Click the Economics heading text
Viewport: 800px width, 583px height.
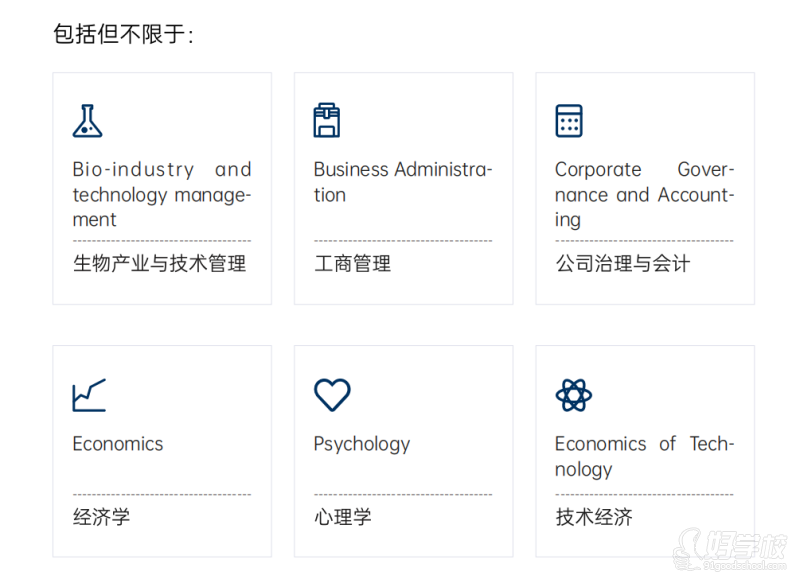[x=118, y=444]
